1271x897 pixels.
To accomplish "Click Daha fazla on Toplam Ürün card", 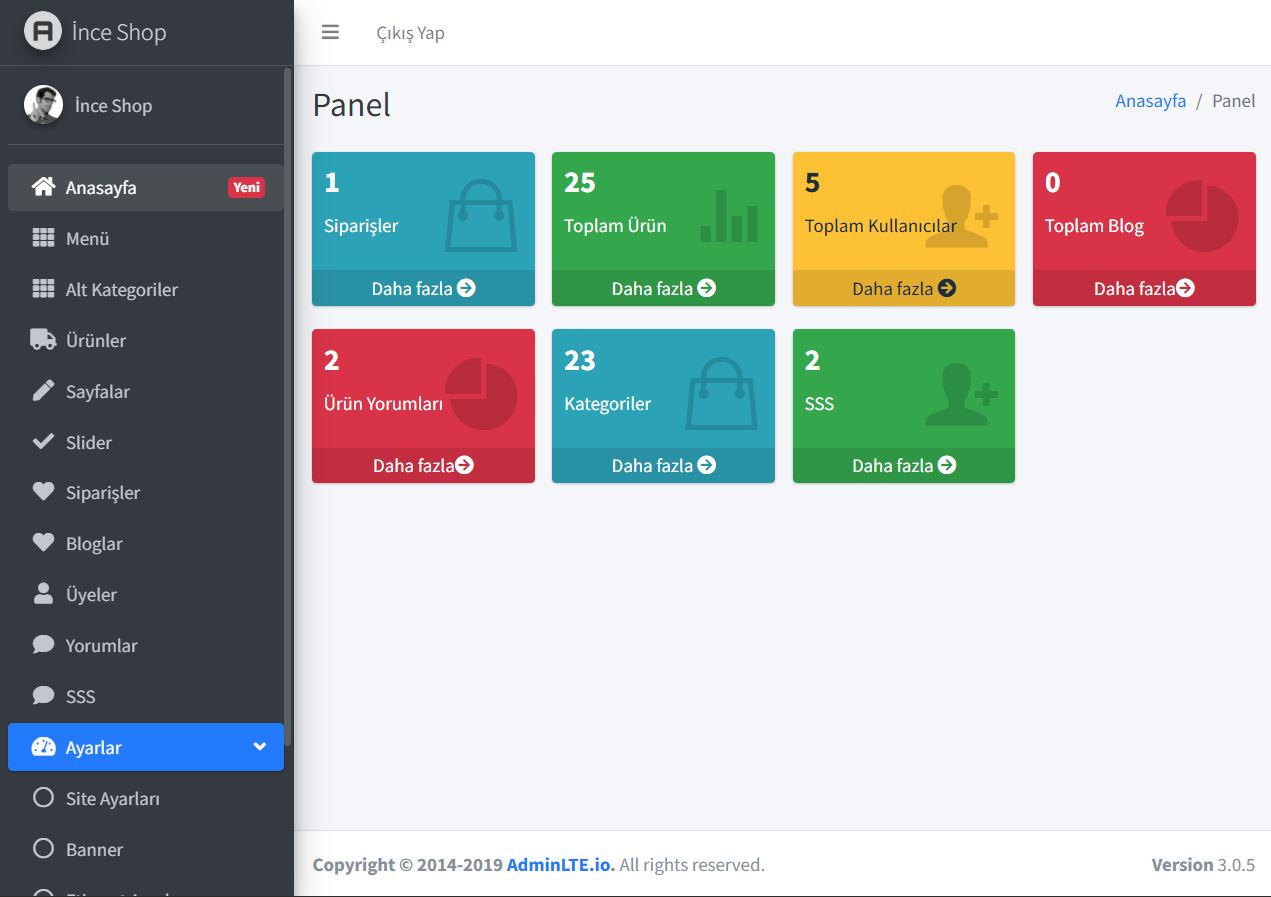I will [x=663, y=288].
